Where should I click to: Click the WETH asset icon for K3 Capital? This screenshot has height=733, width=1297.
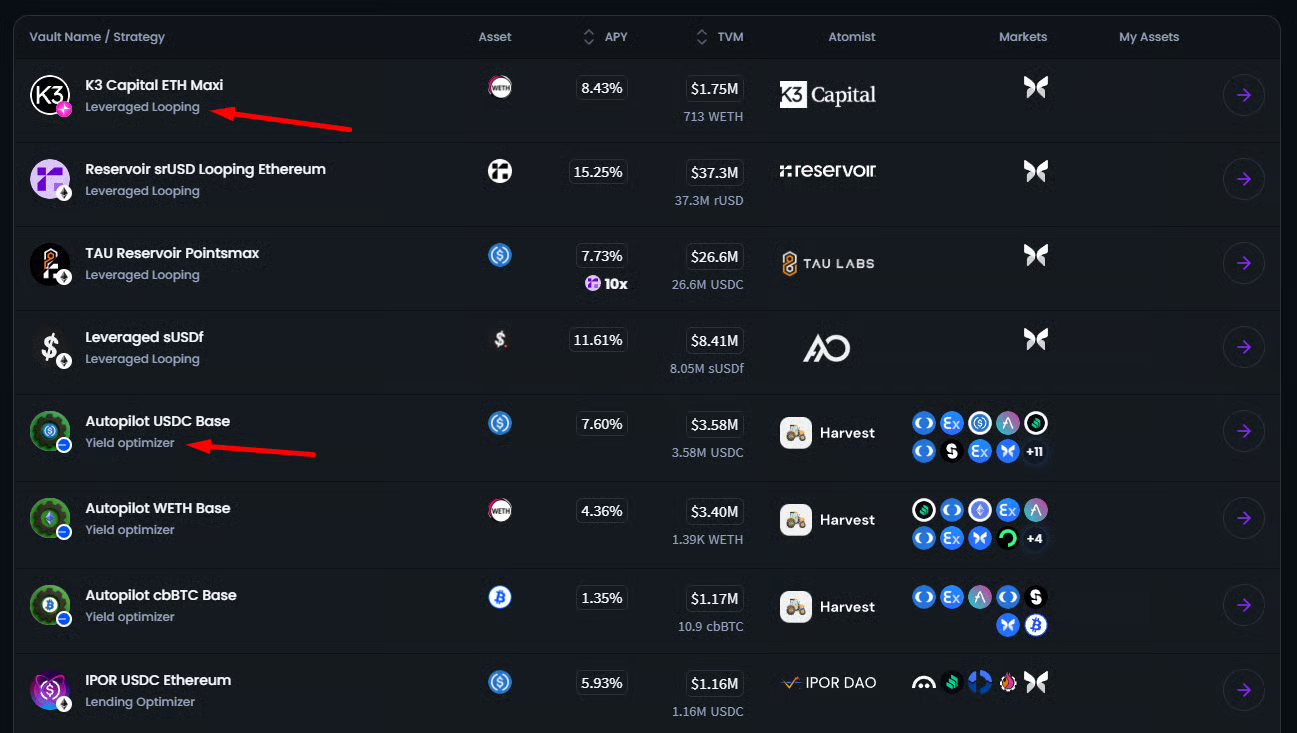(500, 87)
